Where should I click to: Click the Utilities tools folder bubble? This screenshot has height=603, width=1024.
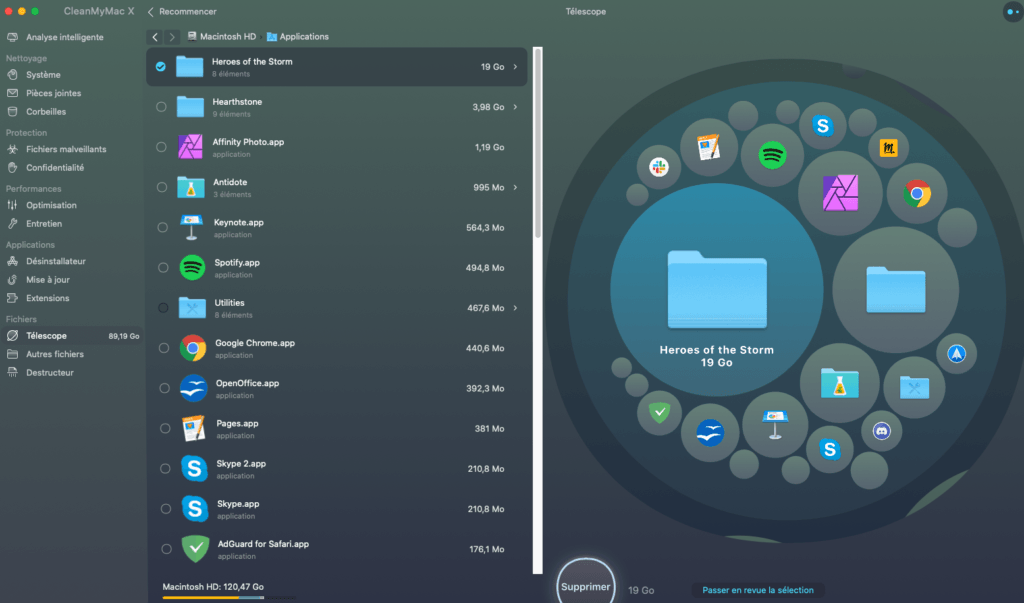pyautogui.click(x=914, y=387)
